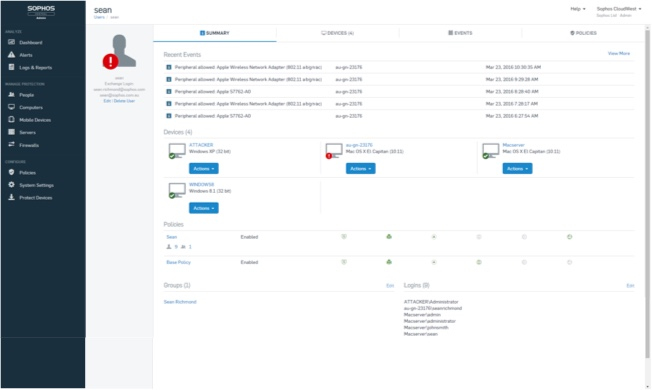
Task: Open the Base Policy link
Action: coord(178,262)
